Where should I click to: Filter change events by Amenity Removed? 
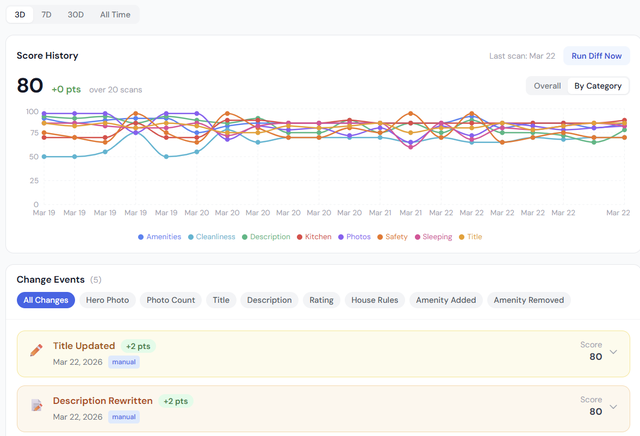click(x=529, y=300)
